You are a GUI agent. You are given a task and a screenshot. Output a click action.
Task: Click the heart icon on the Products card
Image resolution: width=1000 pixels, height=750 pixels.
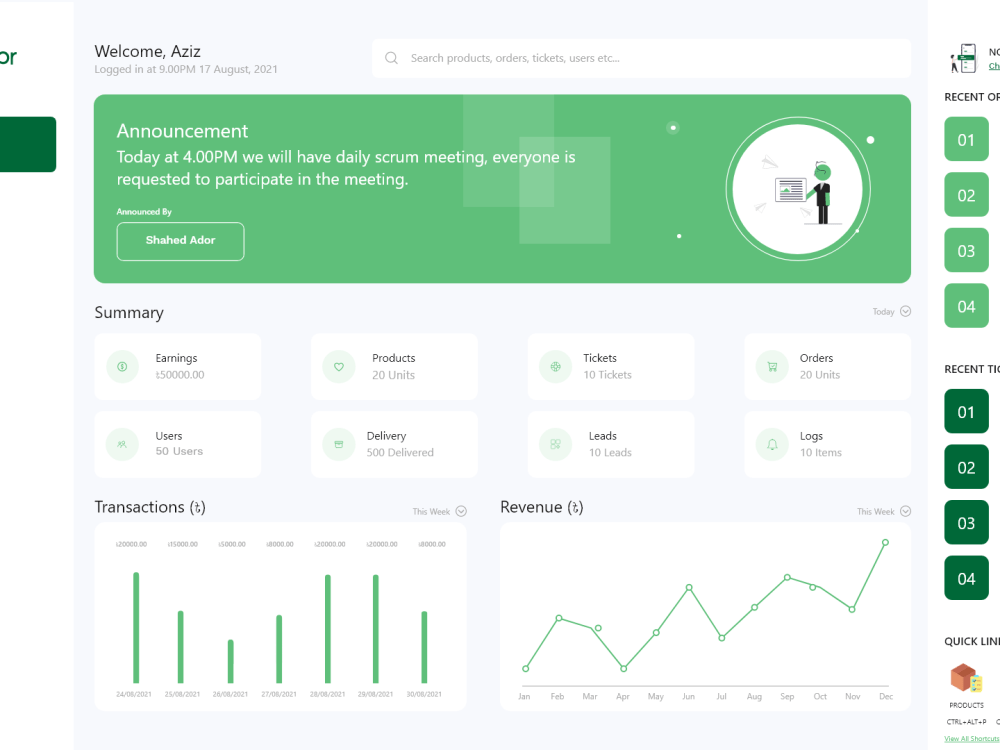pos(338,367)
